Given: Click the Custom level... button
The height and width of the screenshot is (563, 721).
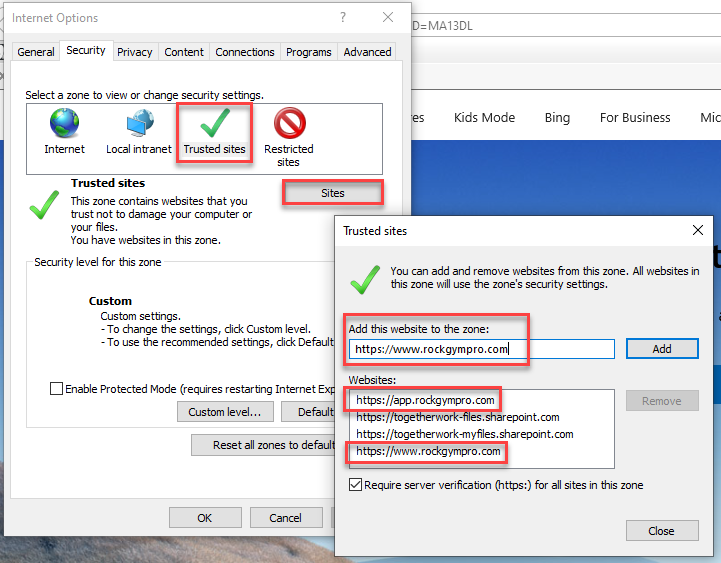Looking at the screenshot, I should click(225, 412).
